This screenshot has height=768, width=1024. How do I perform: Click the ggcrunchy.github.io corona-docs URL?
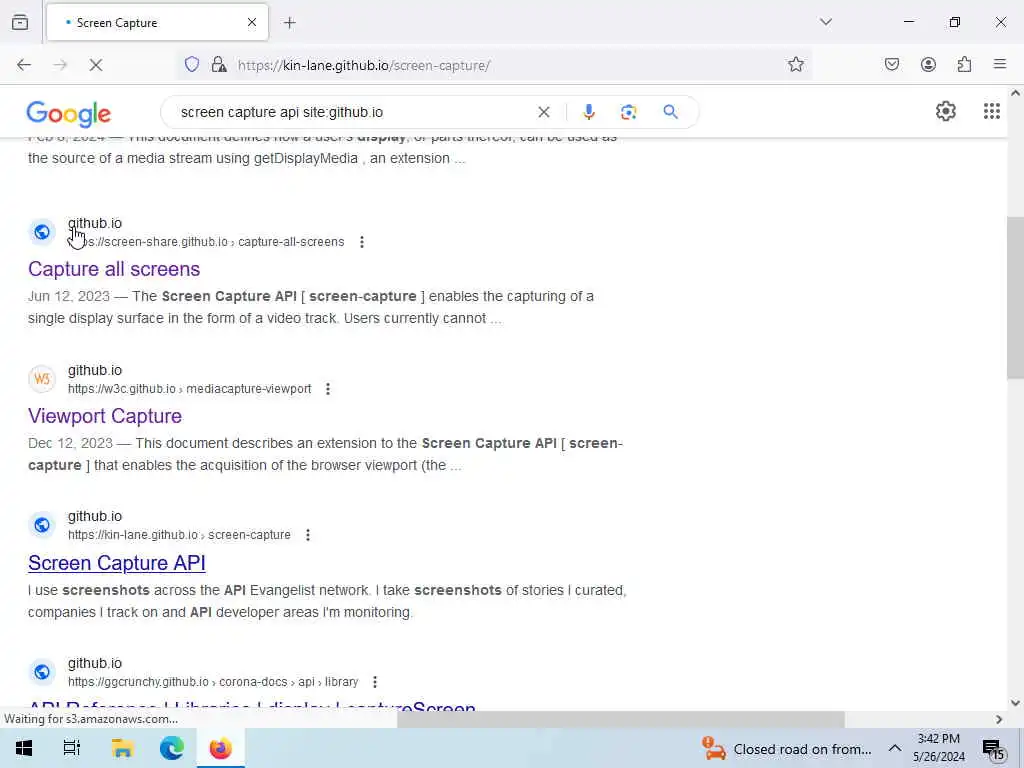click(213, 682)
